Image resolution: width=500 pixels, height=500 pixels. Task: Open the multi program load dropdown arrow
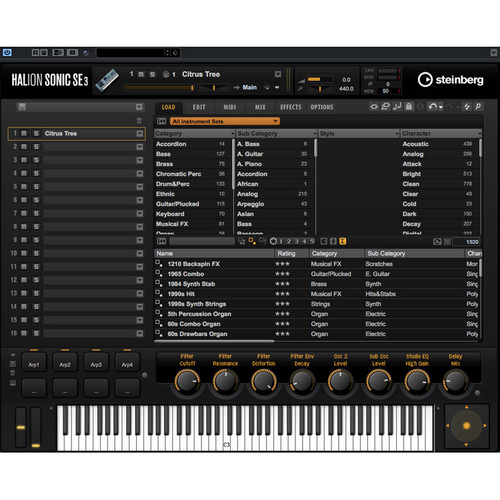pyautogui.click(x=139, y=107)
